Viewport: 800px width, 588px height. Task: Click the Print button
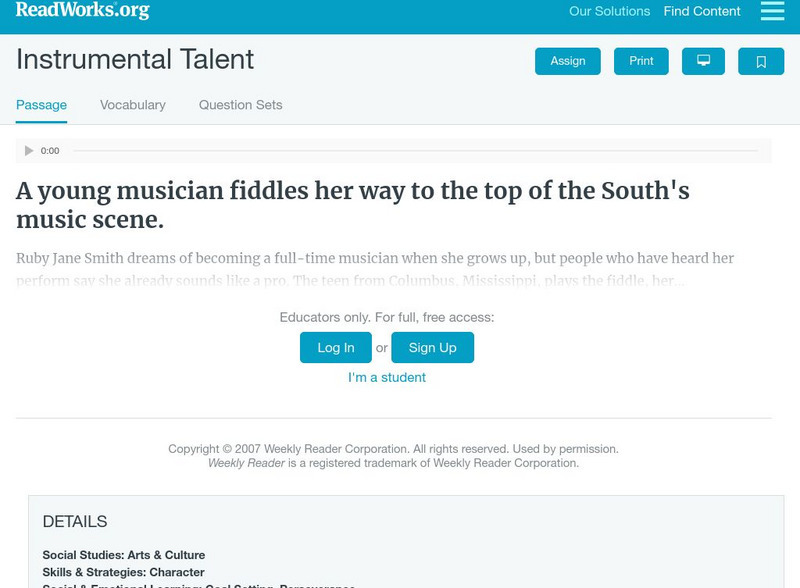click(x=641, y=61)
